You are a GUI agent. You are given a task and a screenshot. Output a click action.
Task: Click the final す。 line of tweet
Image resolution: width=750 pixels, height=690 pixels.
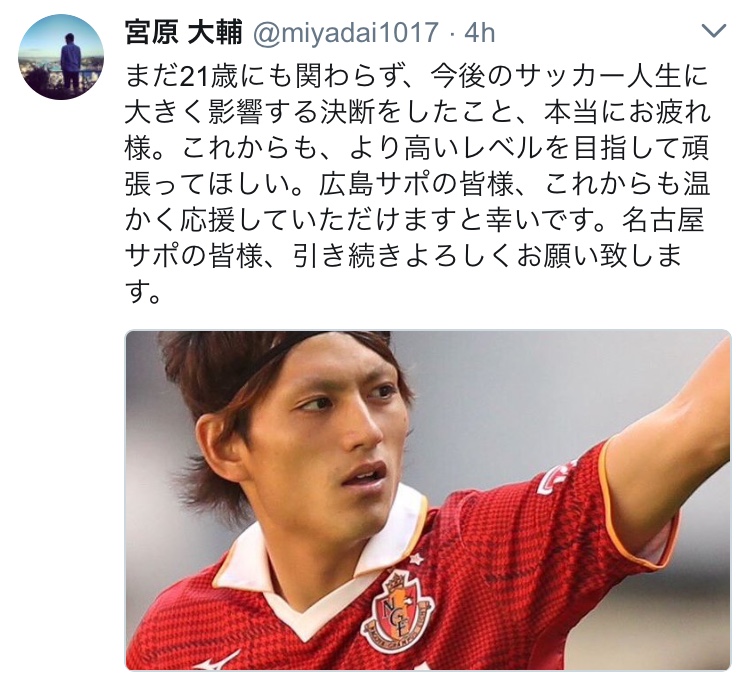(143, 292)
